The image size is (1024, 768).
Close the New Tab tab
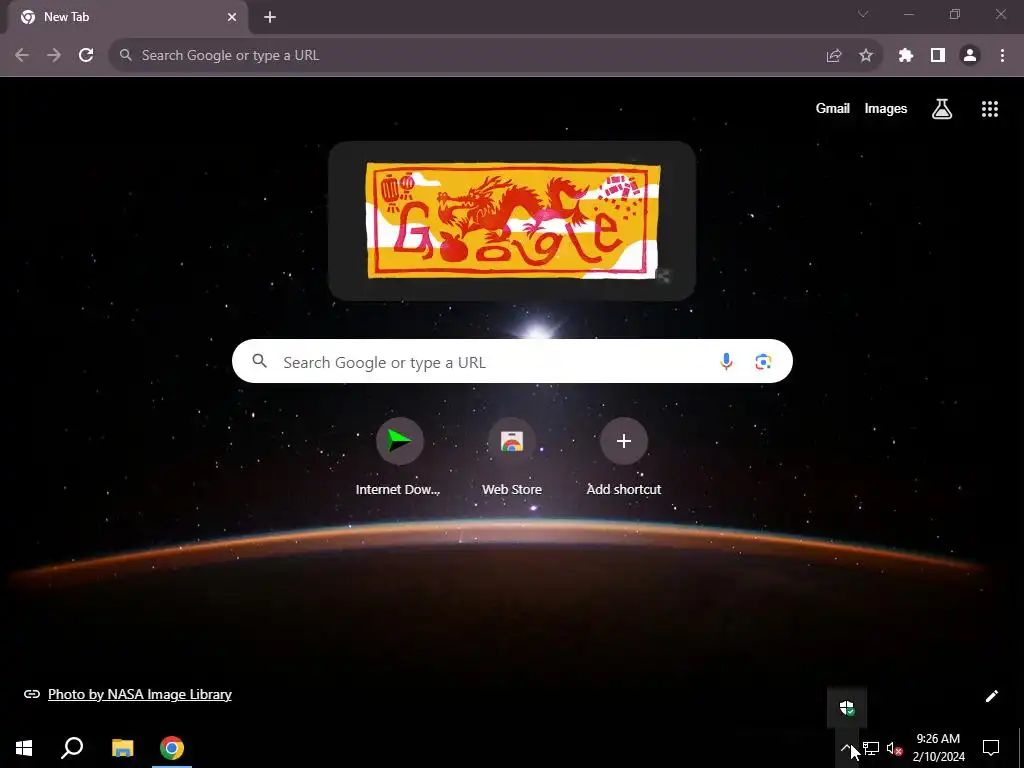pyautogui.click(x=232, y=17)
